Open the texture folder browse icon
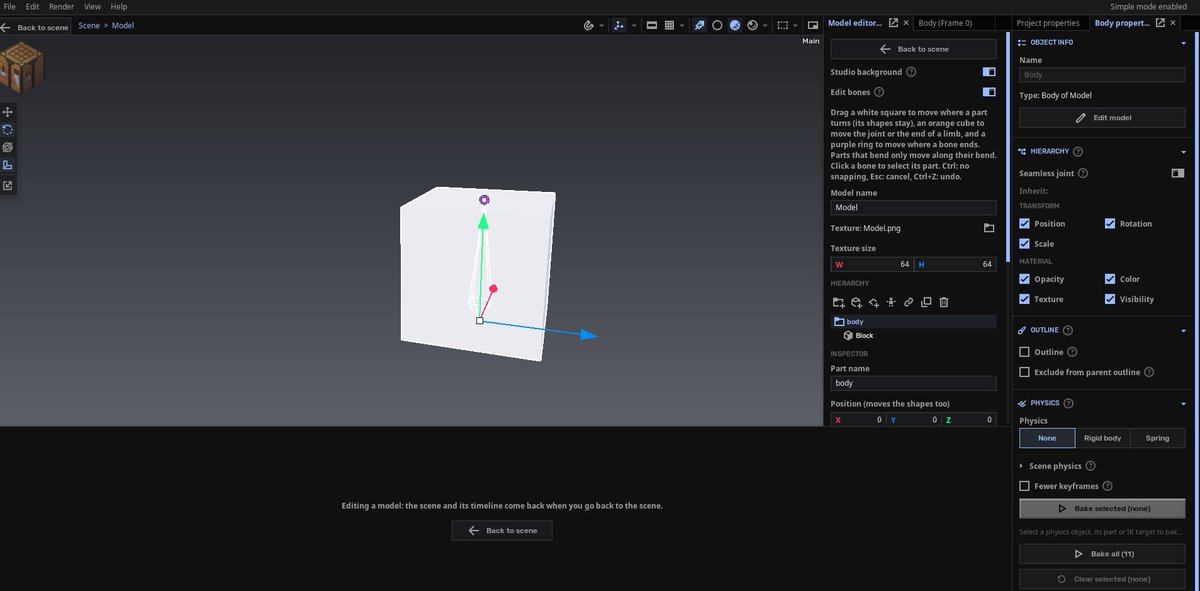The height and width of the screenshot is (591, 1200). click(989, 228)
